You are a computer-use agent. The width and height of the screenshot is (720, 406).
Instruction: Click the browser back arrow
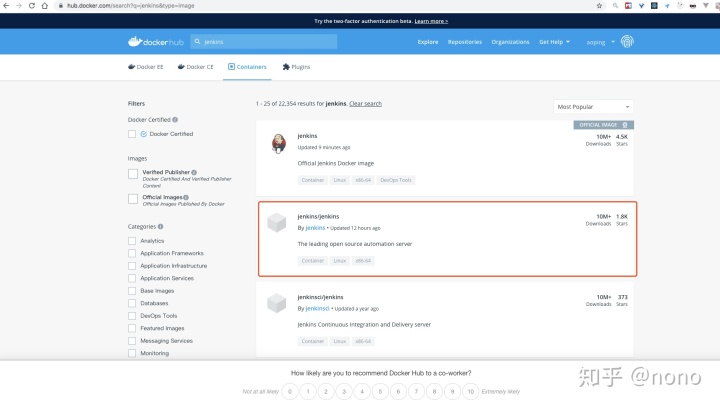[6, 6]
